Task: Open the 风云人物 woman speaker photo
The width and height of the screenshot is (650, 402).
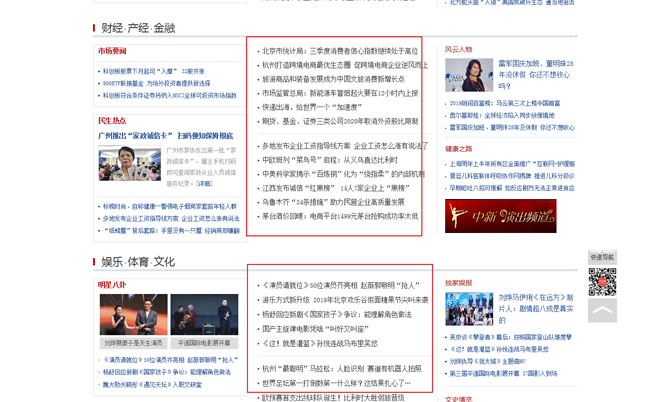Action: 469,75
